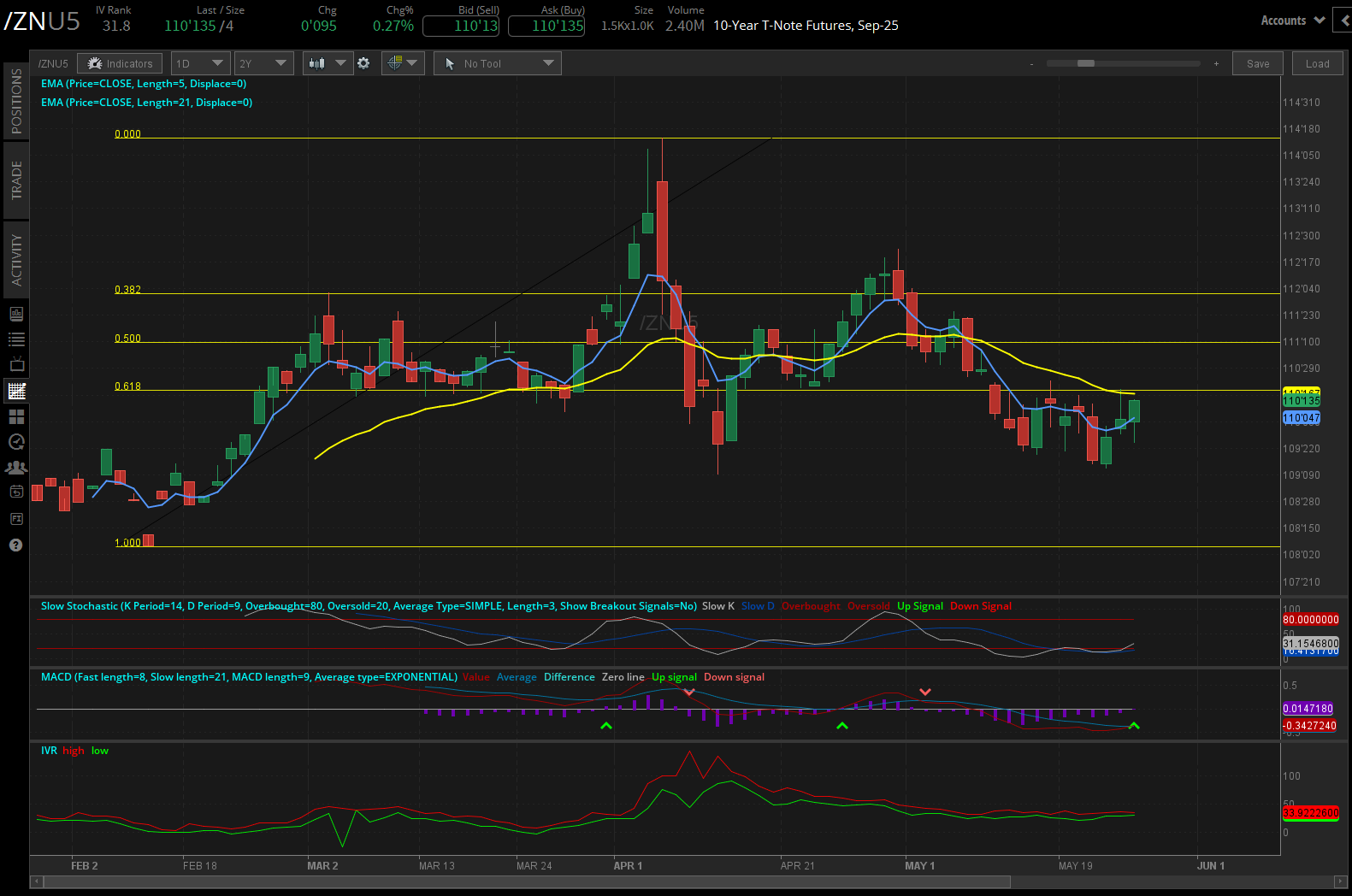This screenshot has width=1352, height=896.
Task: Open the watchlist list icon in sidebar
Action: pyautogui.click(x=16, y=339)
